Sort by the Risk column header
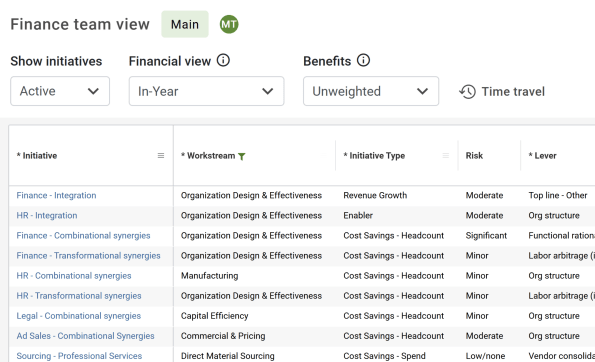Screen dimensions: 595x362 (474, 156)
